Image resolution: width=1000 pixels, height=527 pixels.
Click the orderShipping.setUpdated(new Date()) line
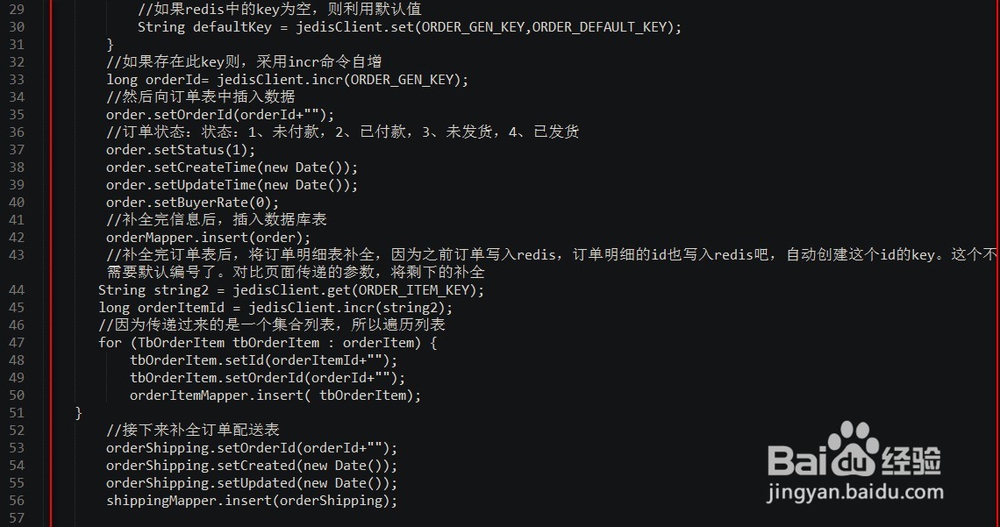pyautogui.click(x=252, y=483)
